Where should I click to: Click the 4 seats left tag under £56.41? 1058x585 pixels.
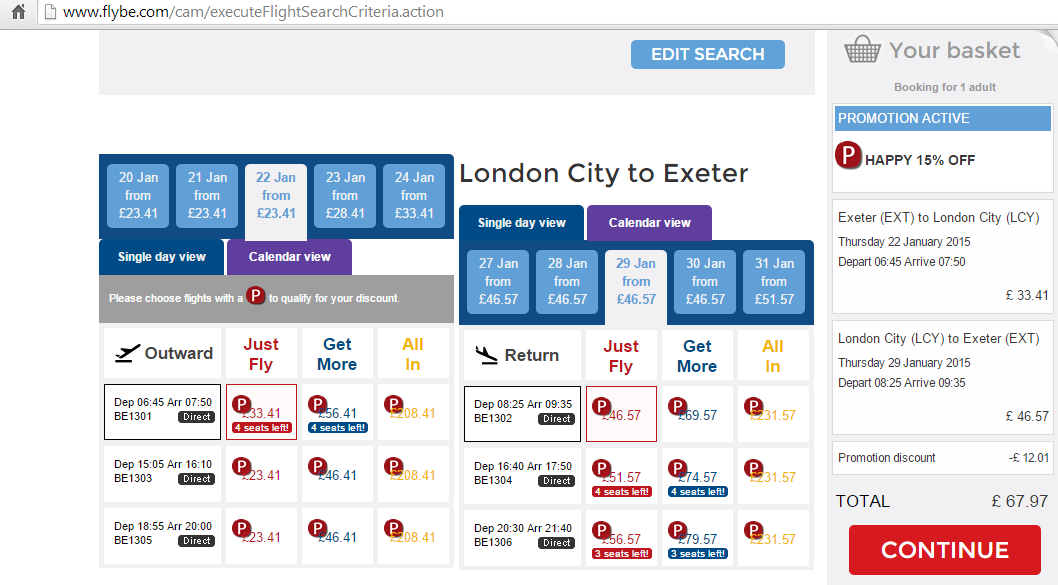pyautogui.click(x=338, y=428)
